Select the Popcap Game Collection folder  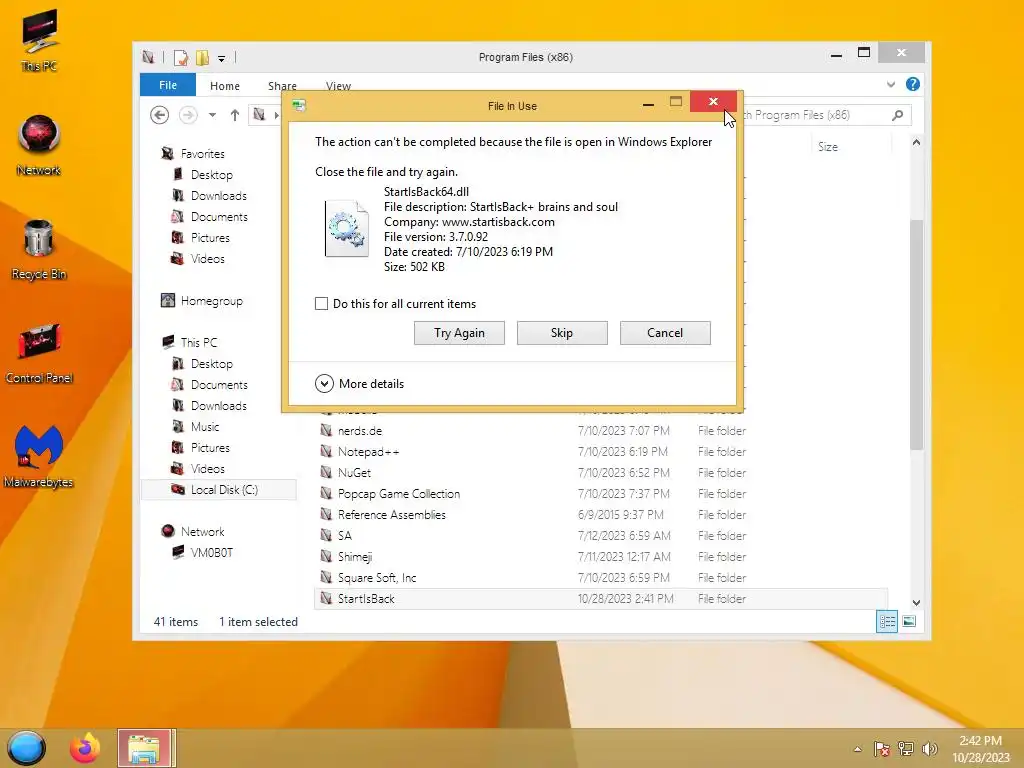coord(601,494)
